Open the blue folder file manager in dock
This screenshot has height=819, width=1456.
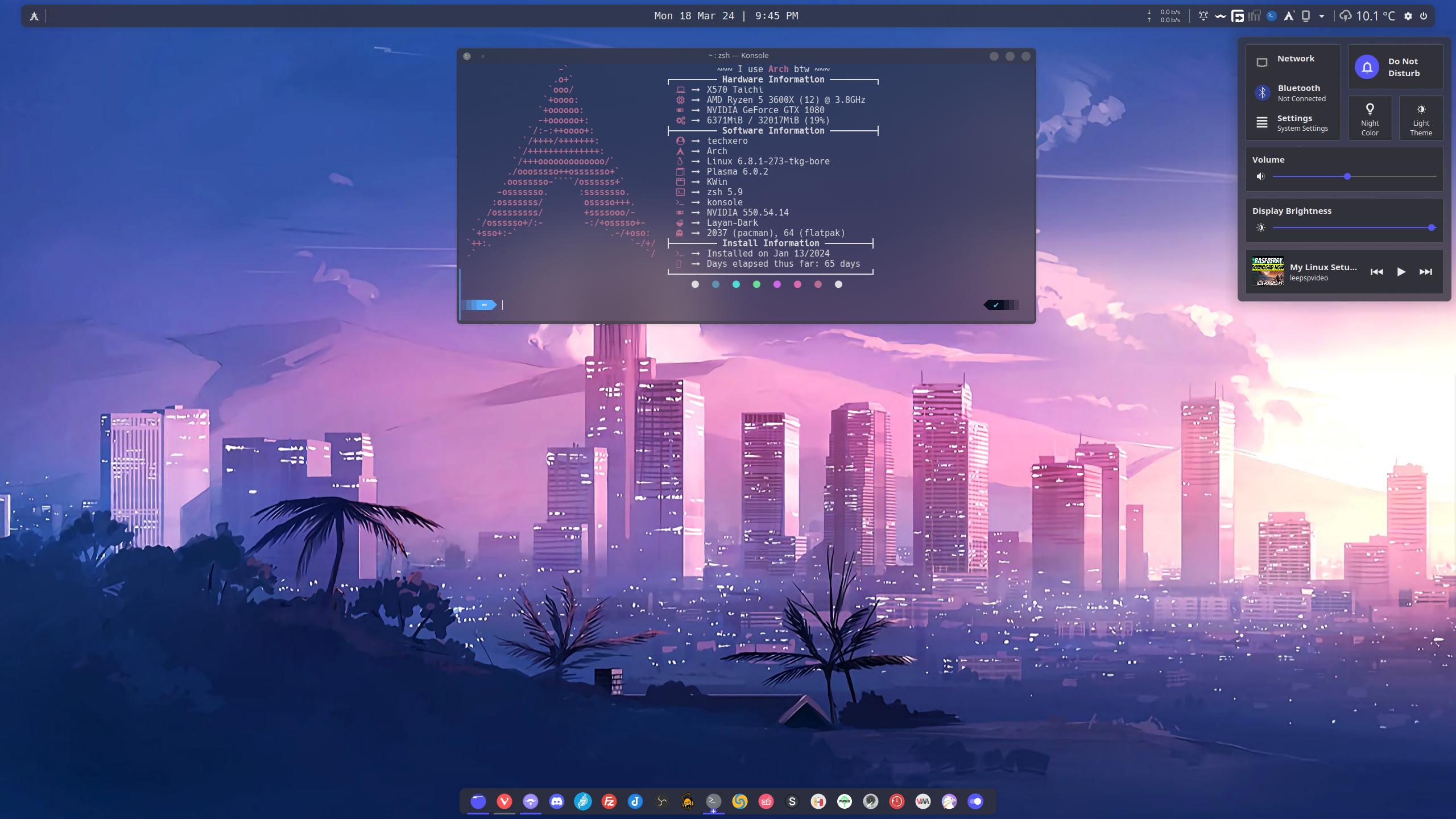[478, 801]
